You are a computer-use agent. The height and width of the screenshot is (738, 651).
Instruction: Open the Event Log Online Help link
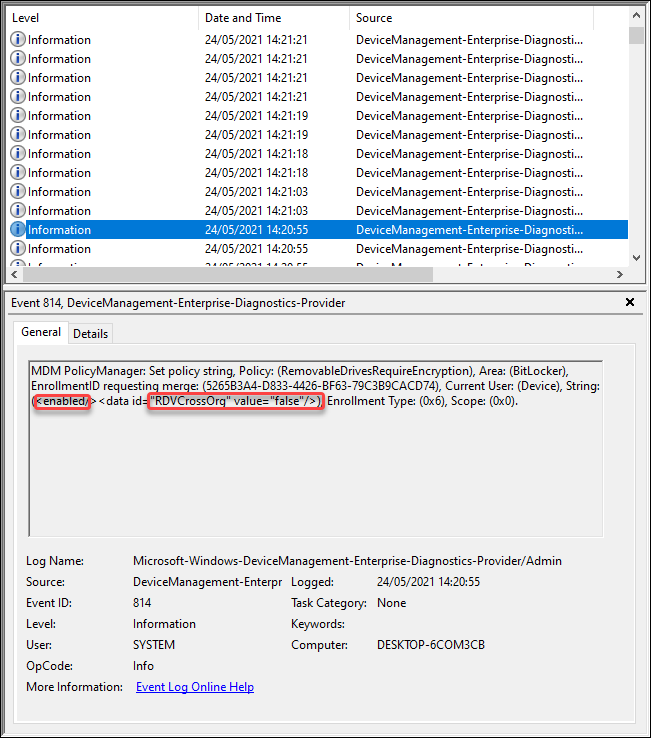pos(195,687)
